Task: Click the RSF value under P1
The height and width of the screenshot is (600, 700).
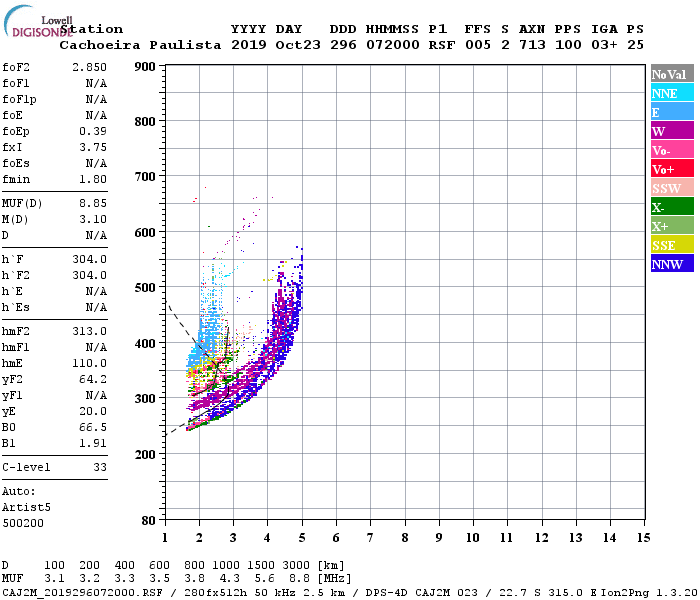Action: point(442,45)
